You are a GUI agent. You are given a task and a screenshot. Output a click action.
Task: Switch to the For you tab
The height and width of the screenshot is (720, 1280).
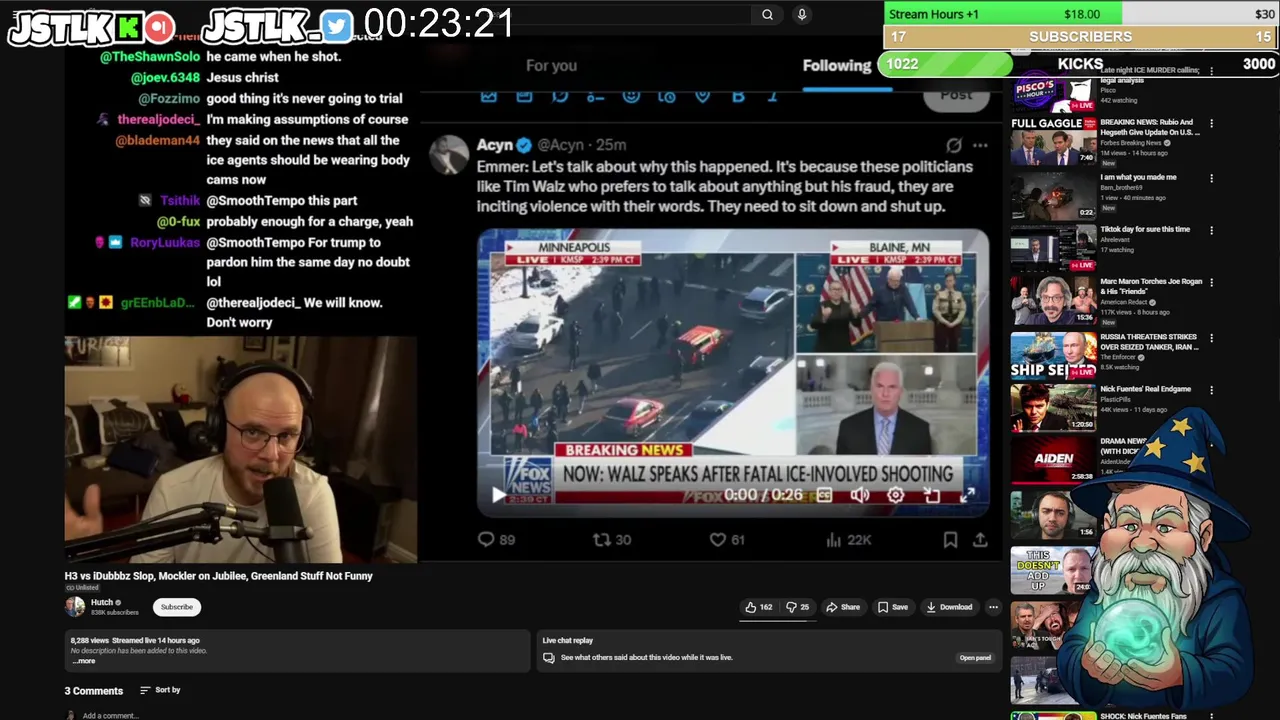(x=551, y=65)
